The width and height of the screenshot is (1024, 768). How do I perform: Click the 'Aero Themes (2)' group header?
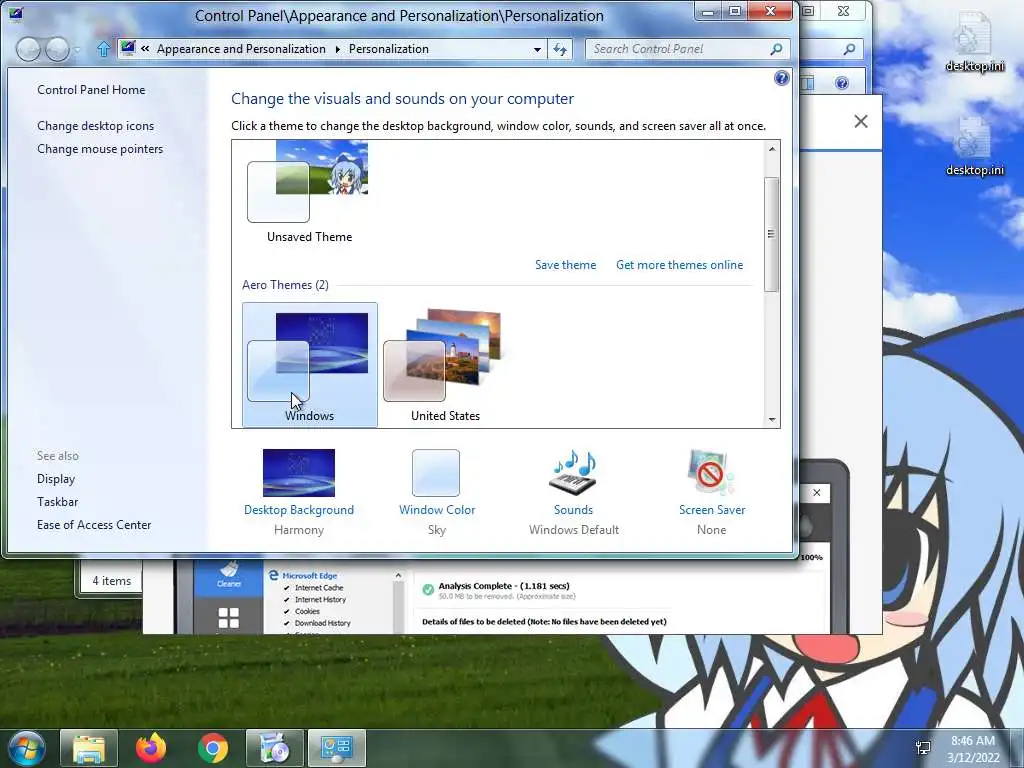point(285,285)
